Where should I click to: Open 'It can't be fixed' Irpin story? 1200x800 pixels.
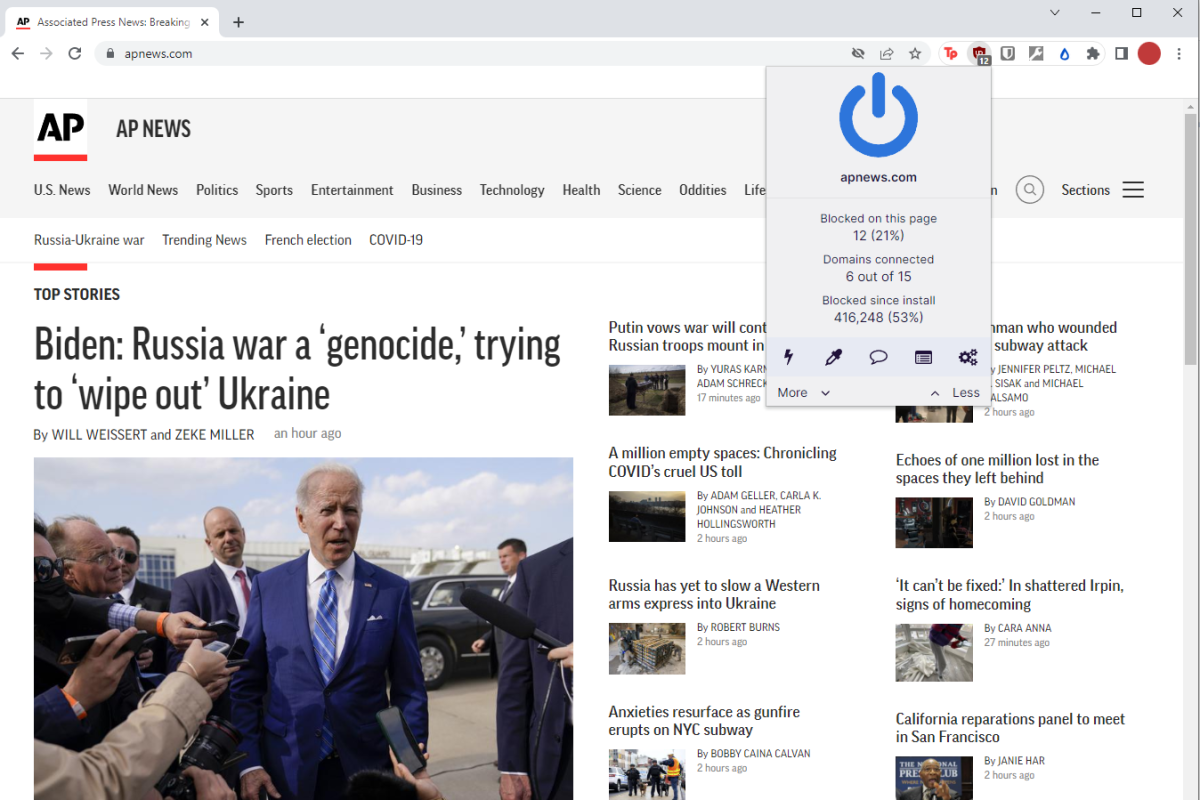pos(1010,595)
